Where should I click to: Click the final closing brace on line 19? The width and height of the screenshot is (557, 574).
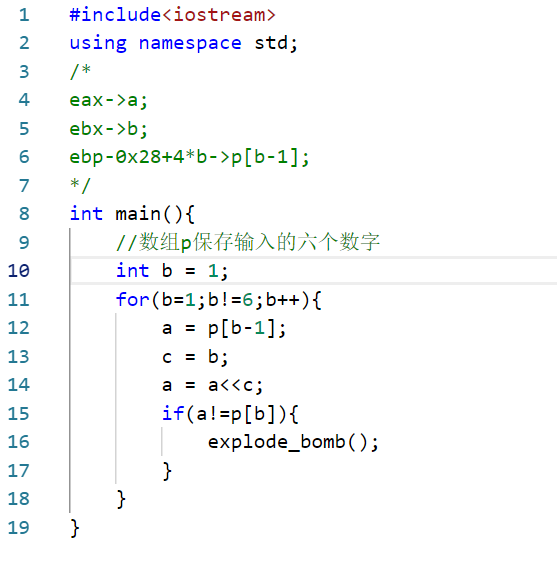[75, 528]
